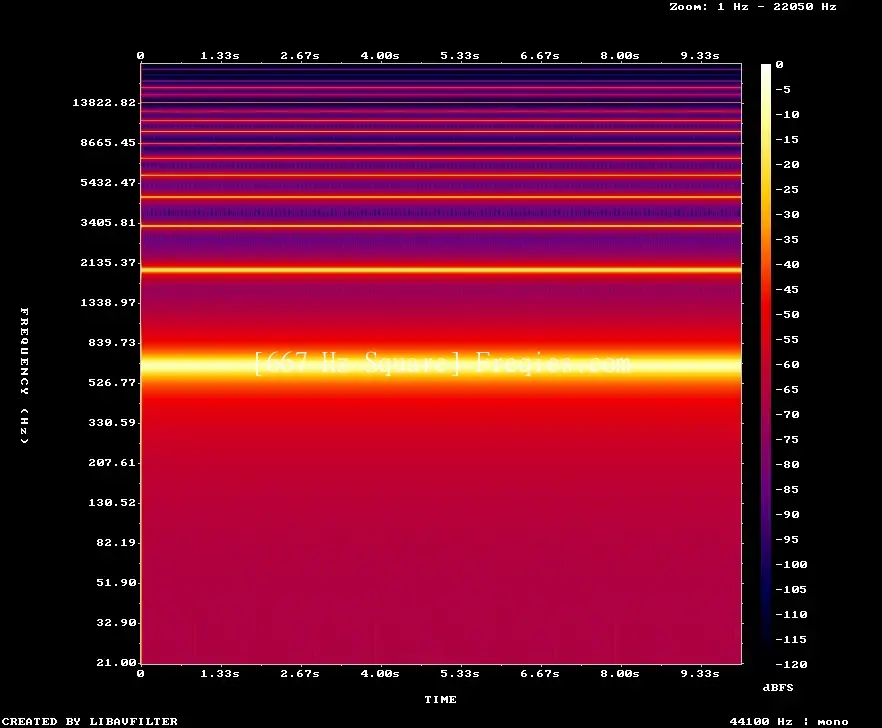Click the 5432.47 frequency axis label
882x728 pixels.
click(108, 182)
